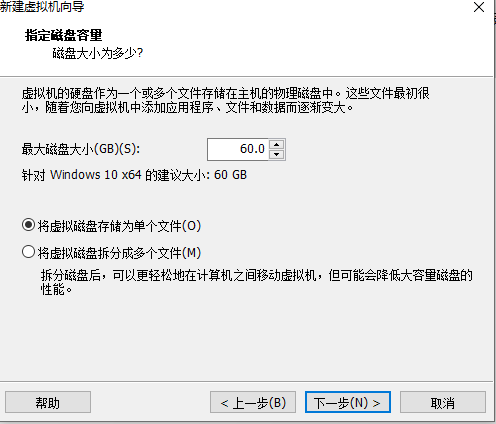Cancel the wizard with 取消 button
496x424 pixels.
click(443, 402)
